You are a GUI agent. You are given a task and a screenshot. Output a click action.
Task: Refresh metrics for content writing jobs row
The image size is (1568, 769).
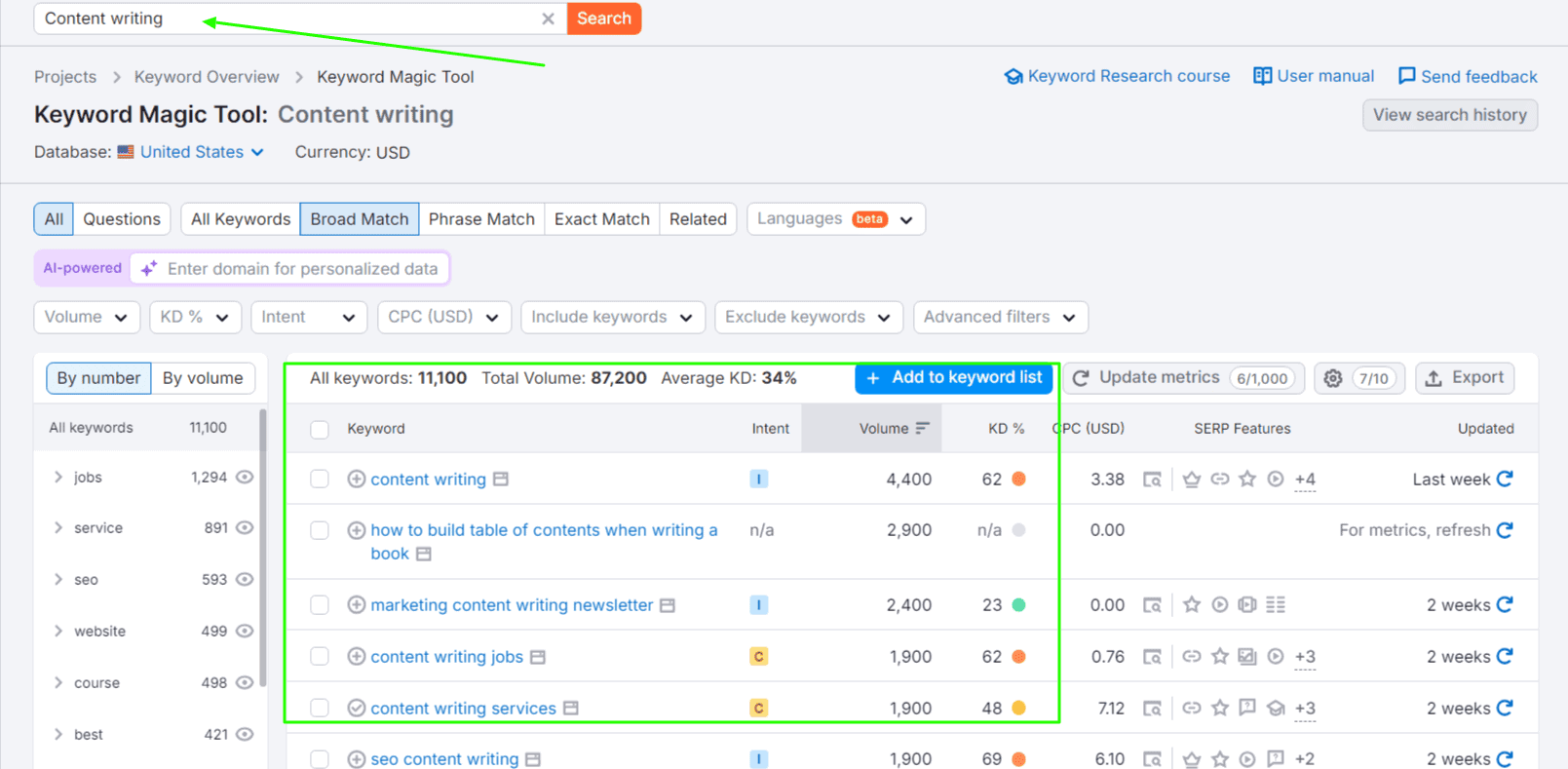click(x=1505, y=657)
